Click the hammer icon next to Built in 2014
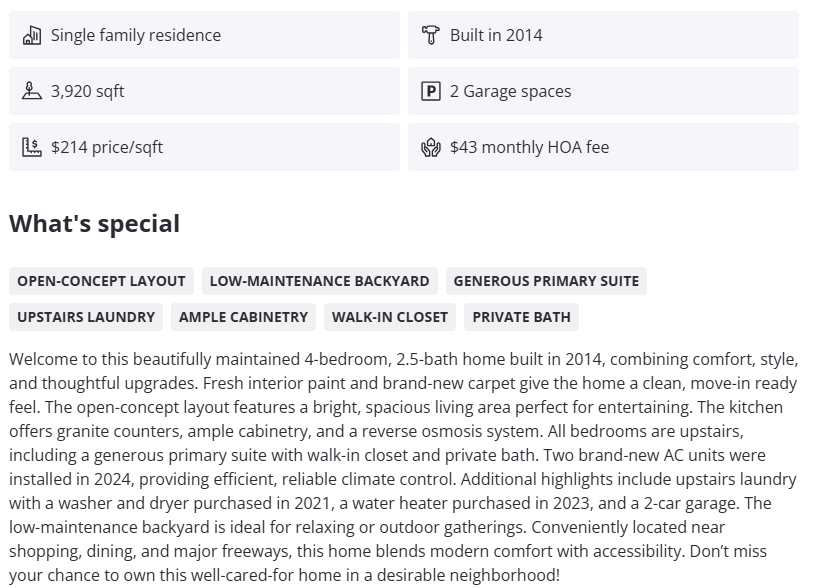 coord(431,35)
